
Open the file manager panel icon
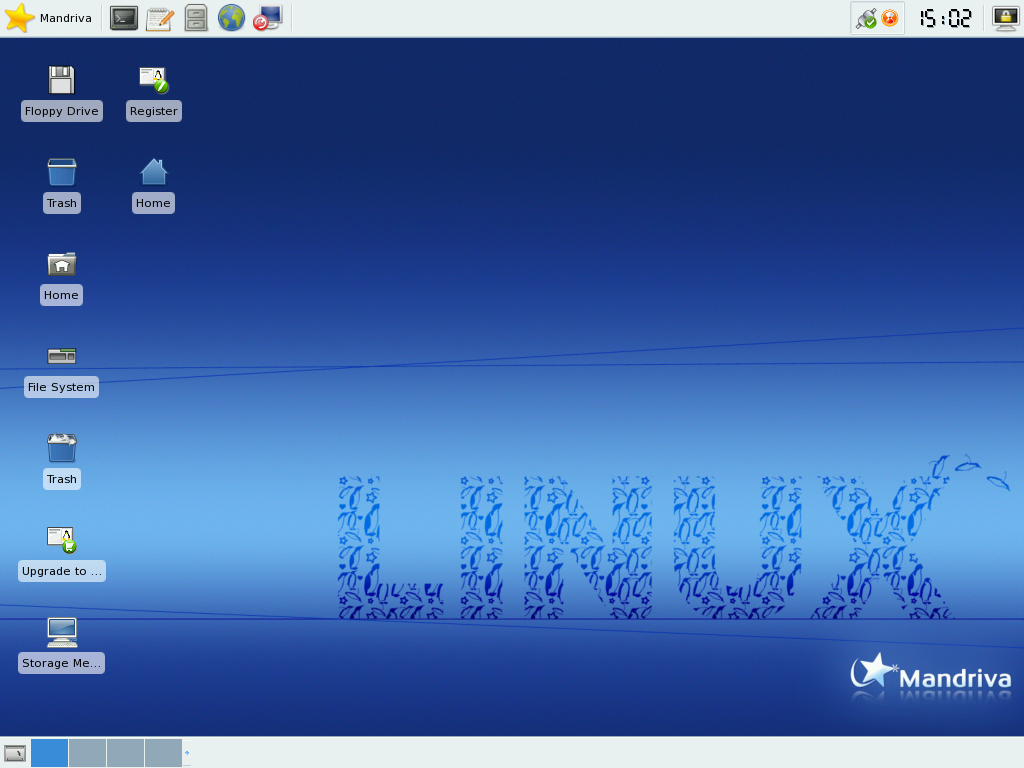click(x=196, y=17)
